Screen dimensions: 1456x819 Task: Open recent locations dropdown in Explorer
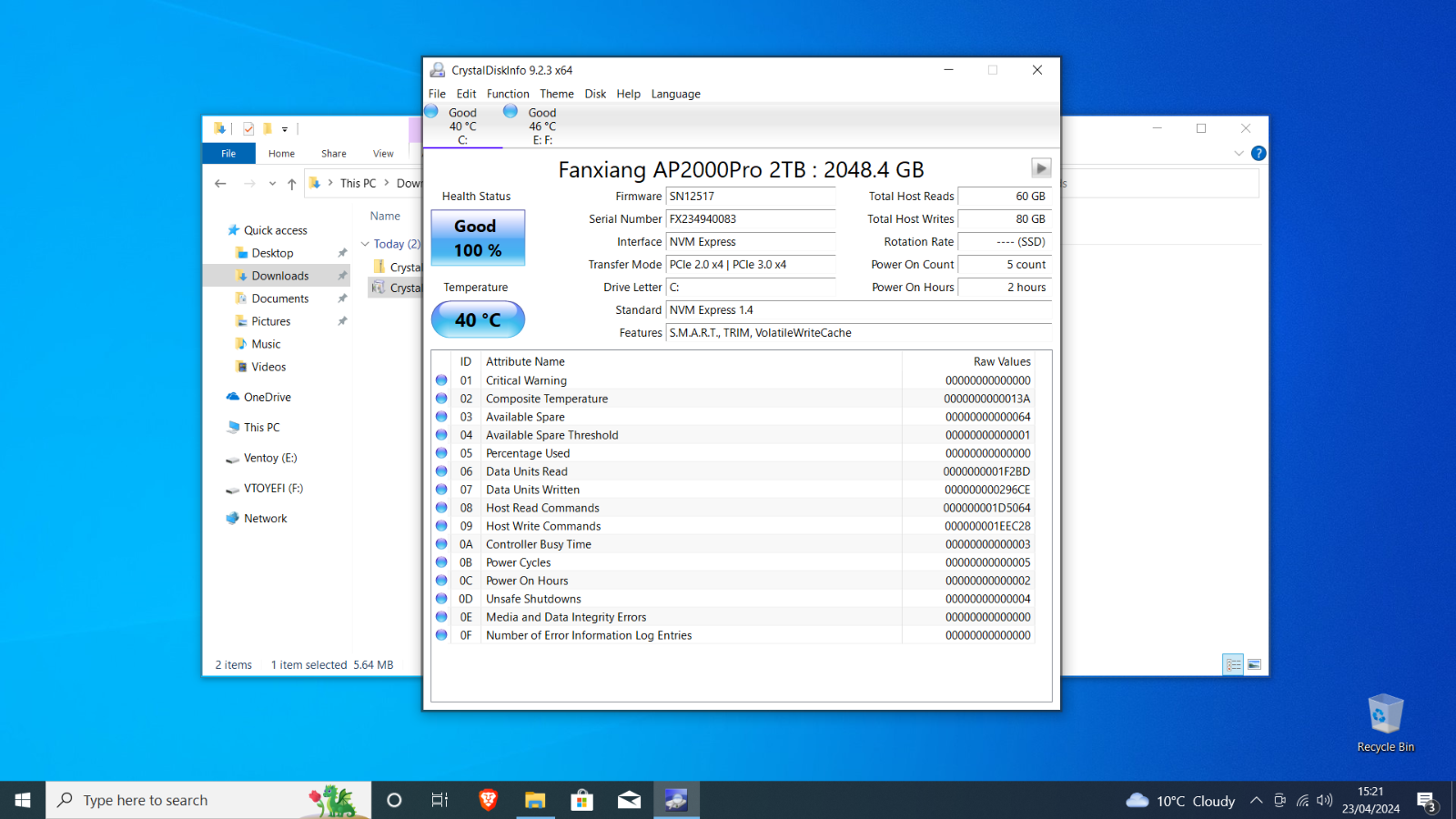pyautogui.click(x=272, y=184)
